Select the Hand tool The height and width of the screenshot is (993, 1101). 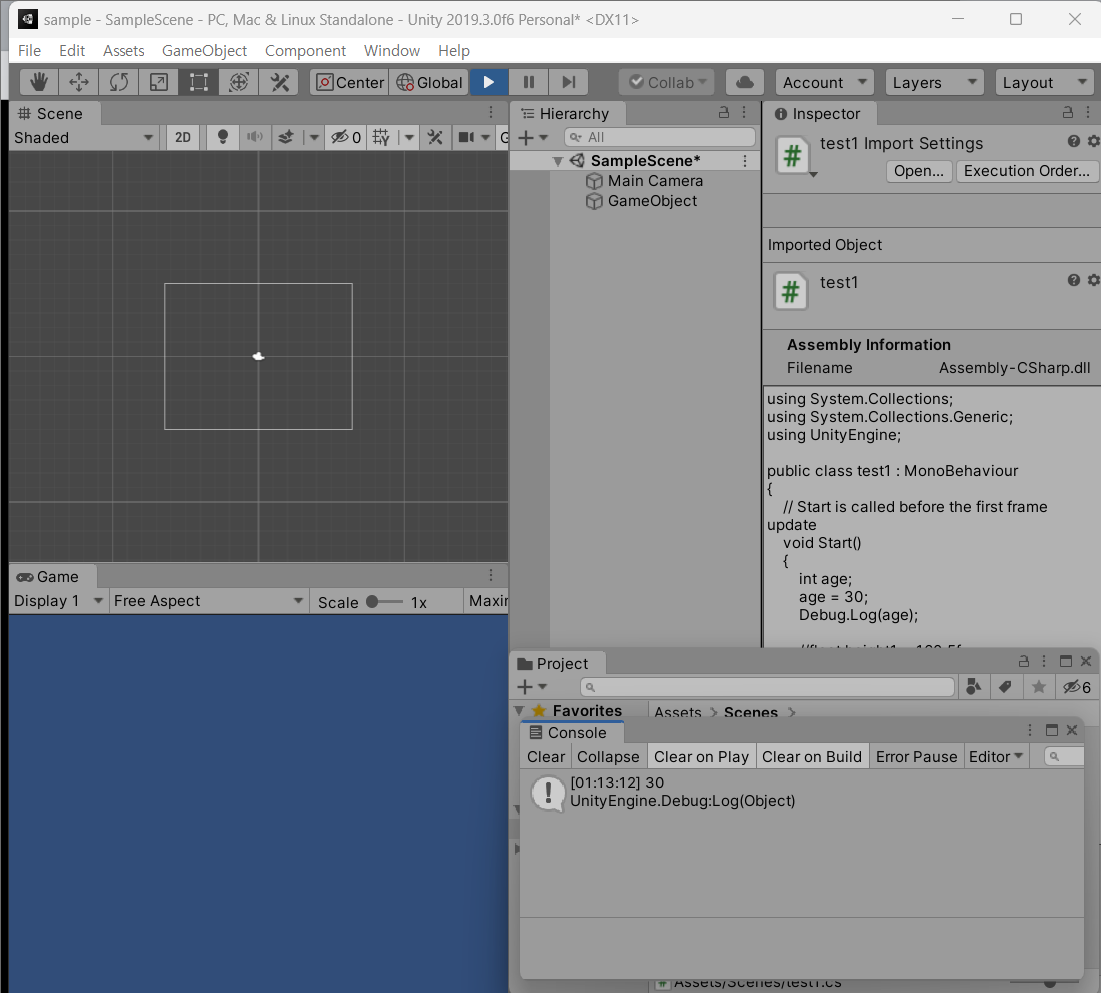click(39, 82)
